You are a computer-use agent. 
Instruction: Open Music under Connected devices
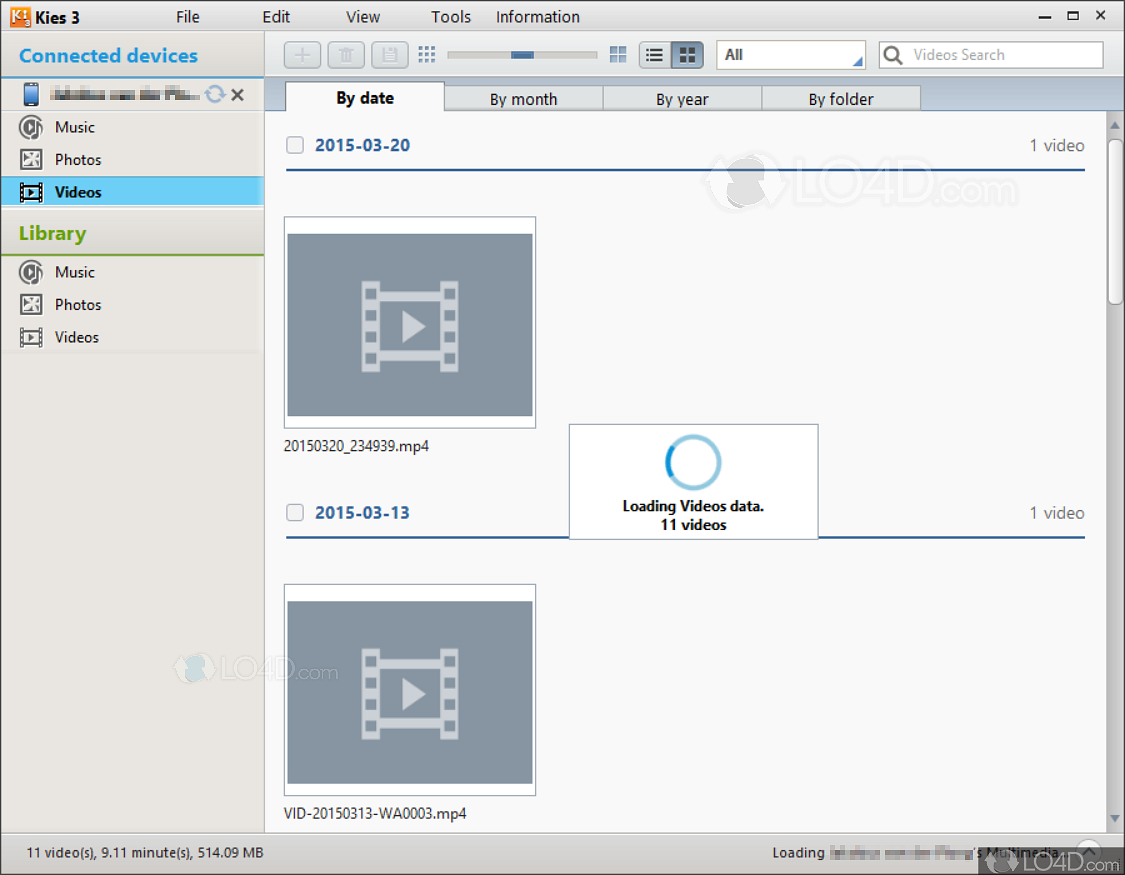pyautogui.click(x=133, y=127)
